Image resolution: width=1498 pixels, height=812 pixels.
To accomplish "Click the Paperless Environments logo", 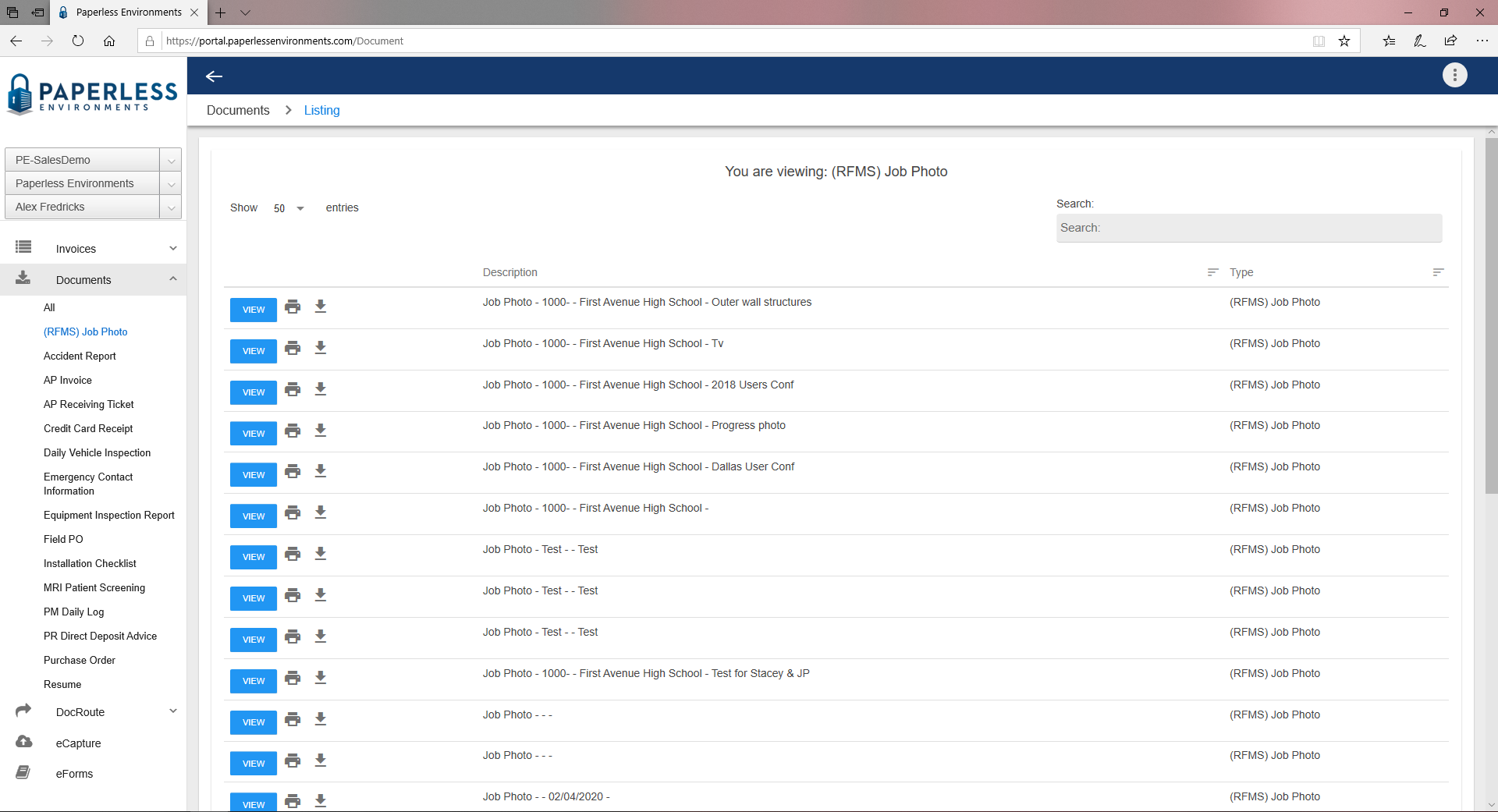I will pyautogui.click(x=93, y=94).
